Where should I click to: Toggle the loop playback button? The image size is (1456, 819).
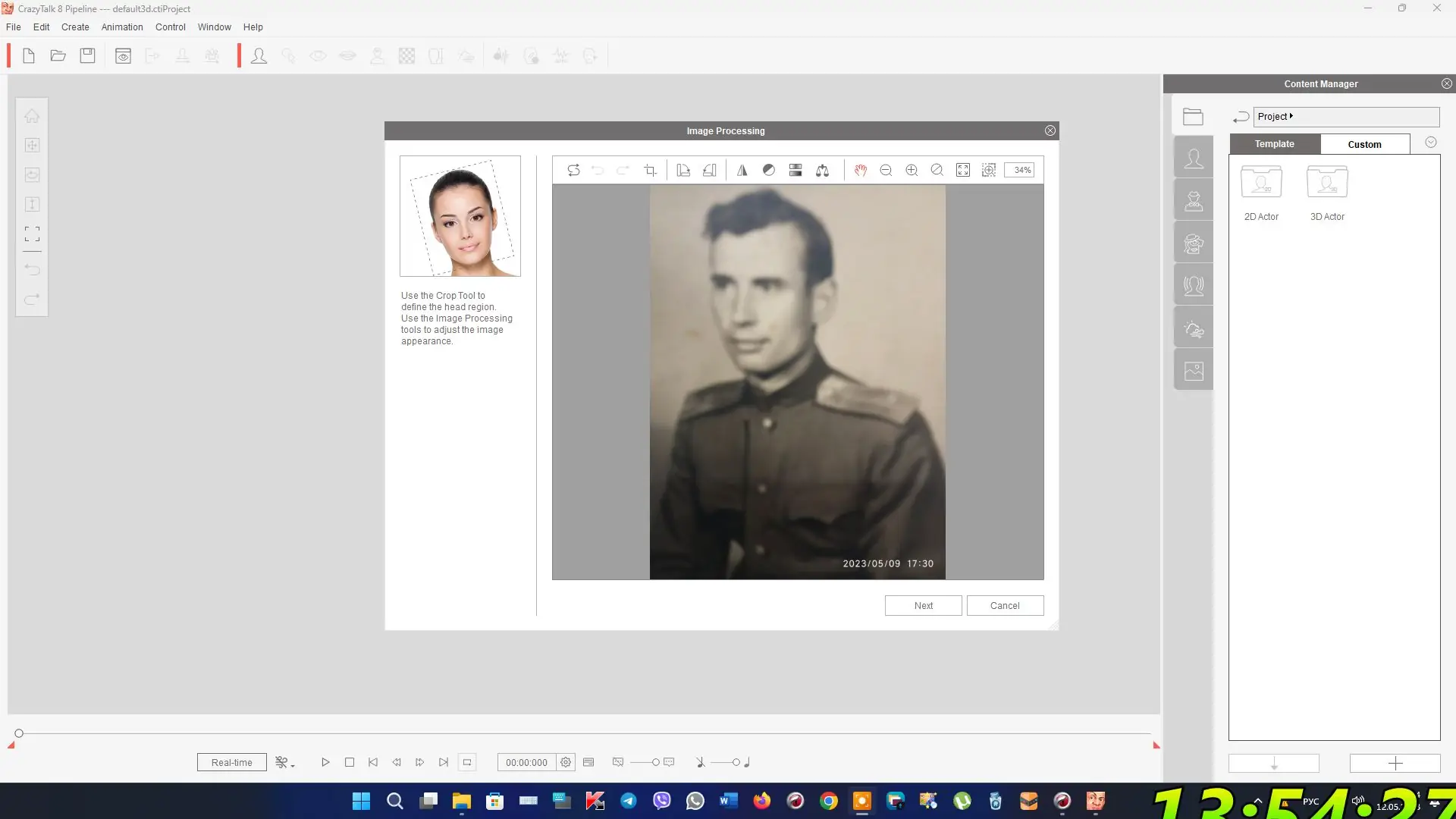(467, 762)
